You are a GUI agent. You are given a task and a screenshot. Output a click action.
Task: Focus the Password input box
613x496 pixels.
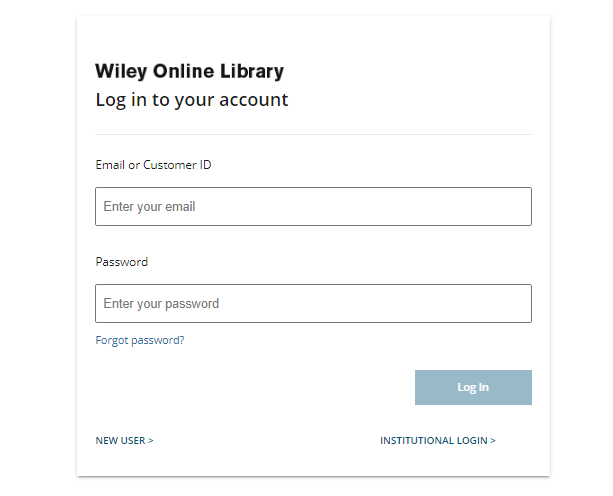click(x=313, y=304)
